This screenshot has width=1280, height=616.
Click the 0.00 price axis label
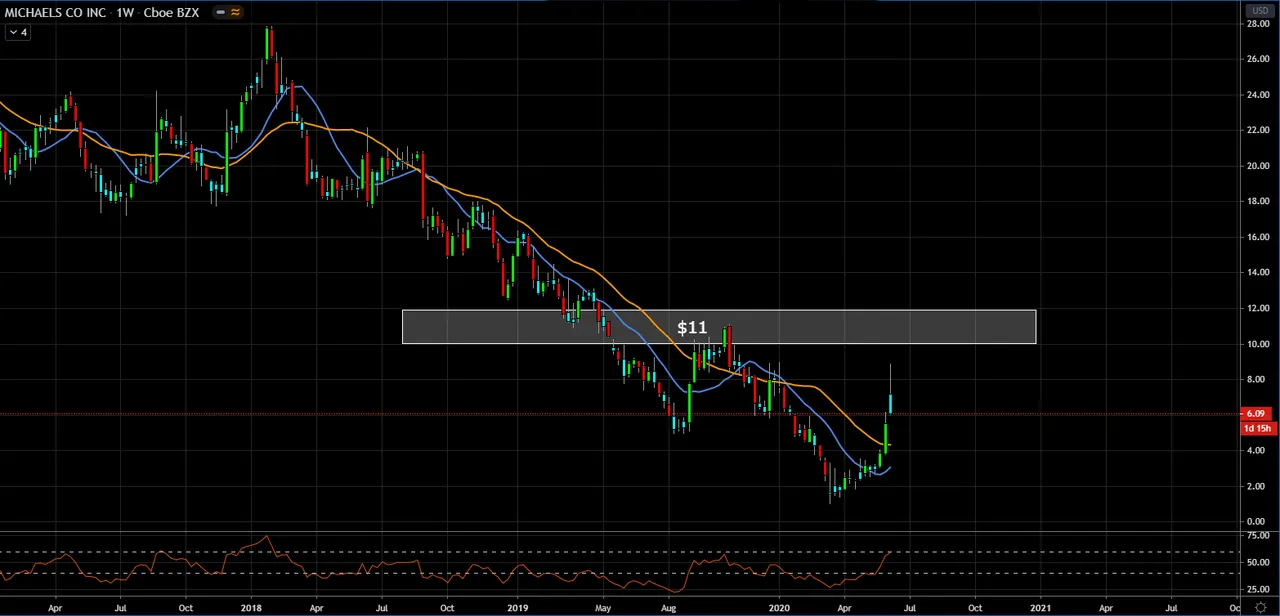(1258, 522)
